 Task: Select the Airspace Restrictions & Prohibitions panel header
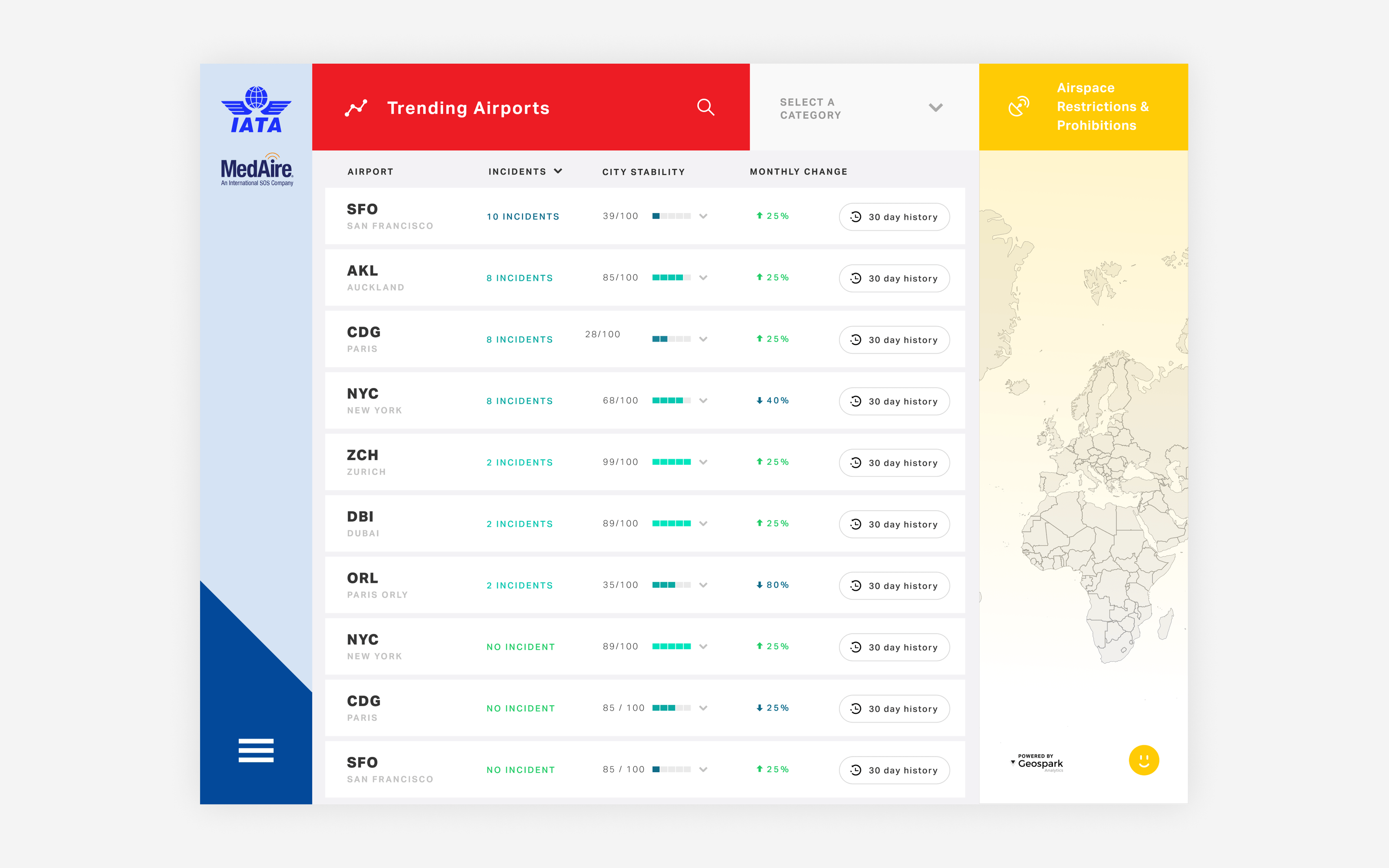pyautogui.click(x=1103, y=106)
